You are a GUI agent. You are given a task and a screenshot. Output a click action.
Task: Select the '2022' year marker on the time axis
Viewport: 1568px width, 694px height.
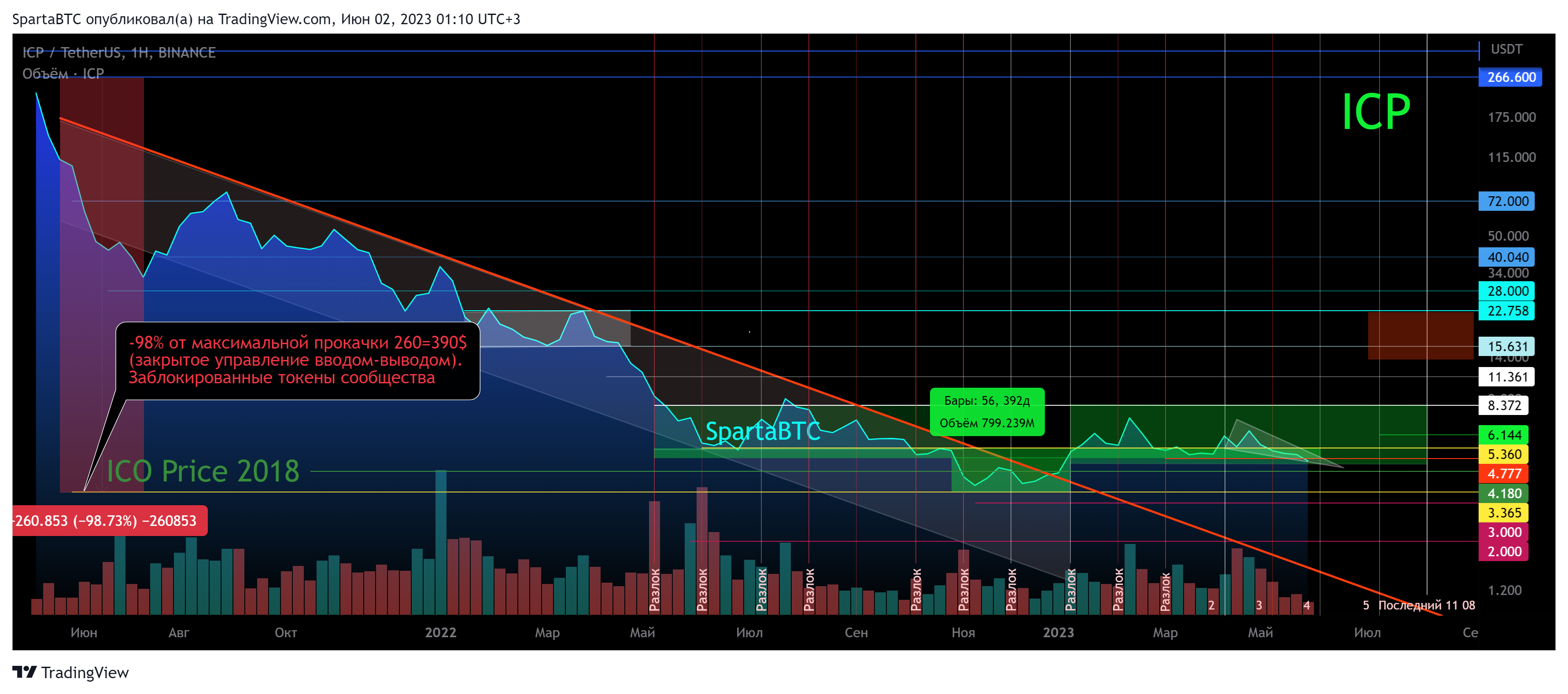(x=441, y=632)
